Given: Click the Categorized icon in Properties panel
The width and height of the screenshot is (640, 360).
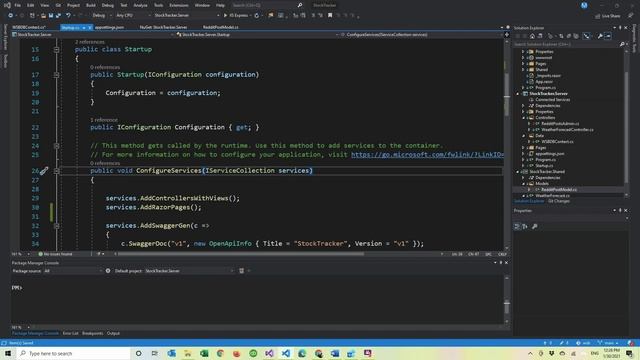Looking at the screenshot, I should pyautogui.click(x=517, y=226).
